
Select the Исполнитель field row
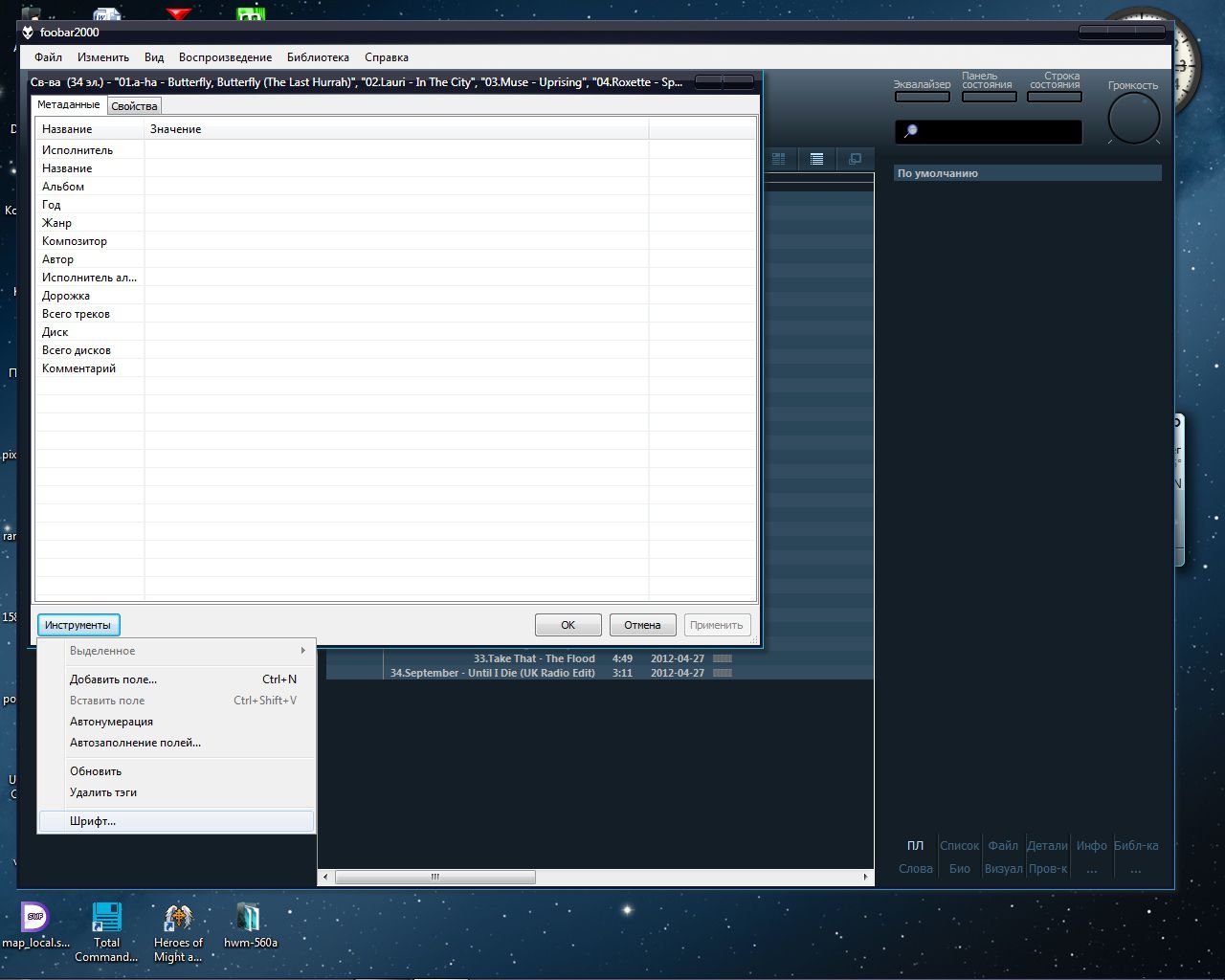(x=395, y=150)
